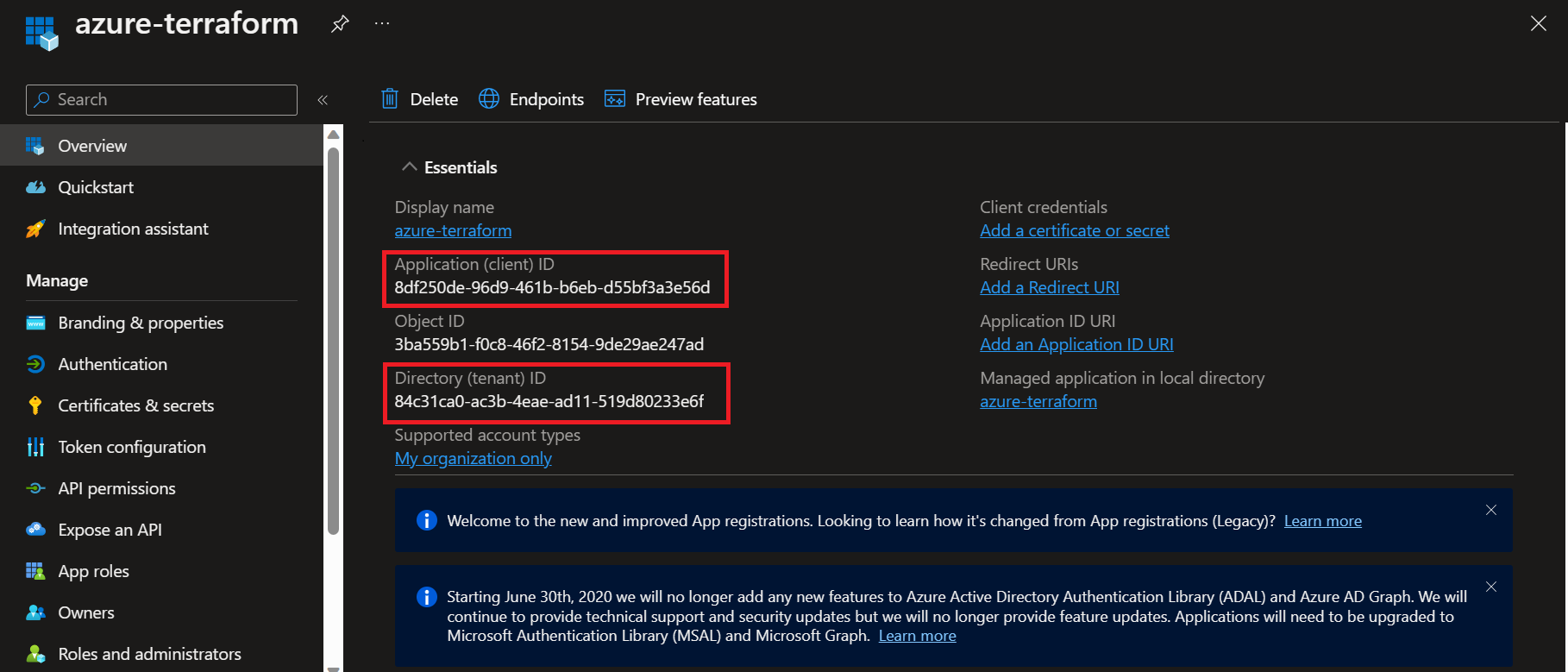
Task: Open Quickstart from the sidebar
Action: (96, 187)
